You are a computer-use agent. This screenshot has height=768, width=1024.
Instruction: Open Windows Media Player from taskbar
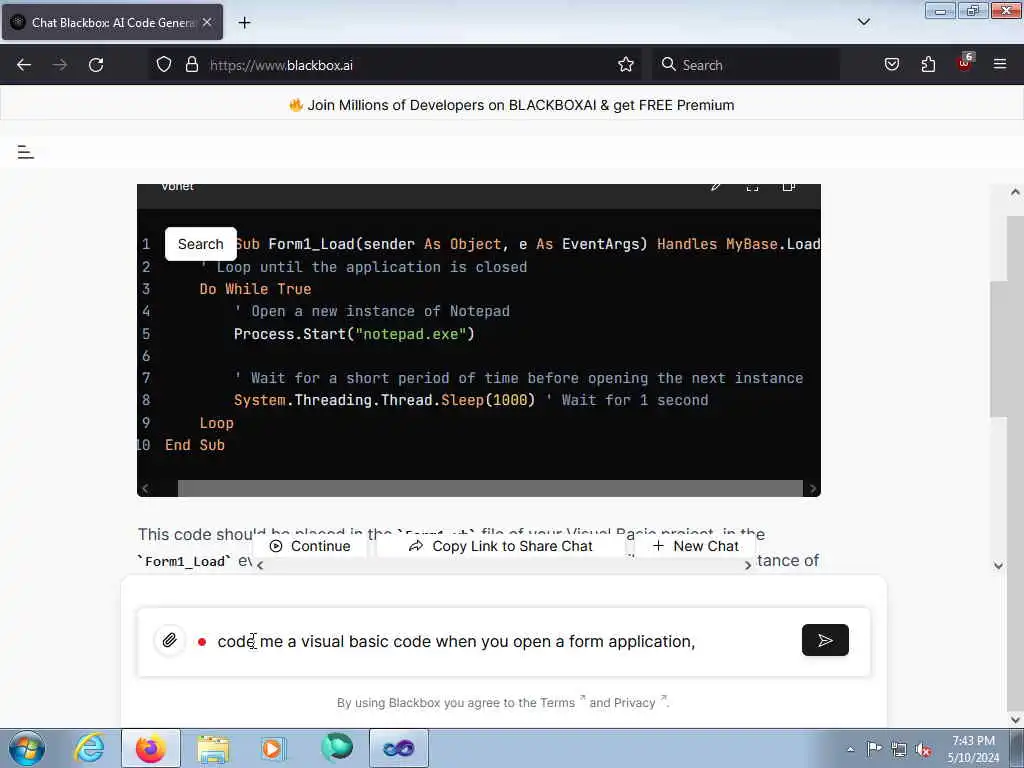coord(274,748)
